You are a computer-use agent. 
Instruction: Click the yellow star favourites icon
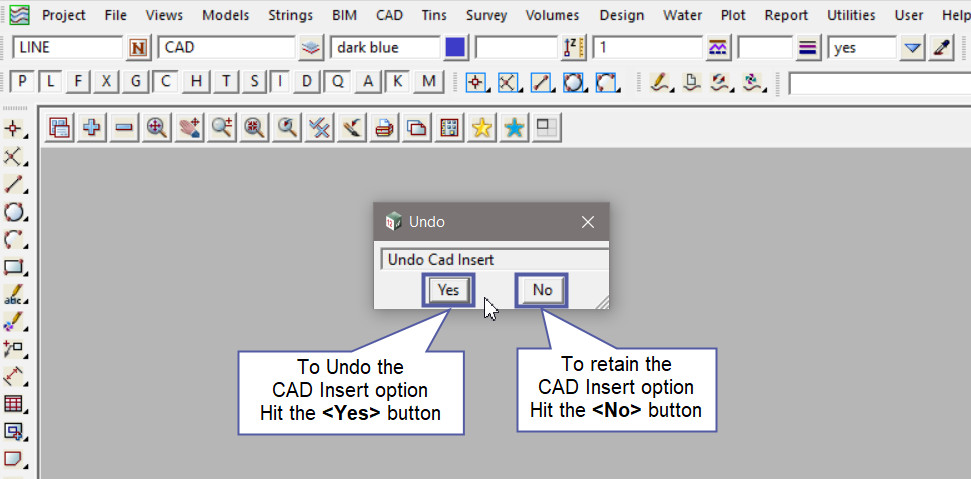[482, 127]
